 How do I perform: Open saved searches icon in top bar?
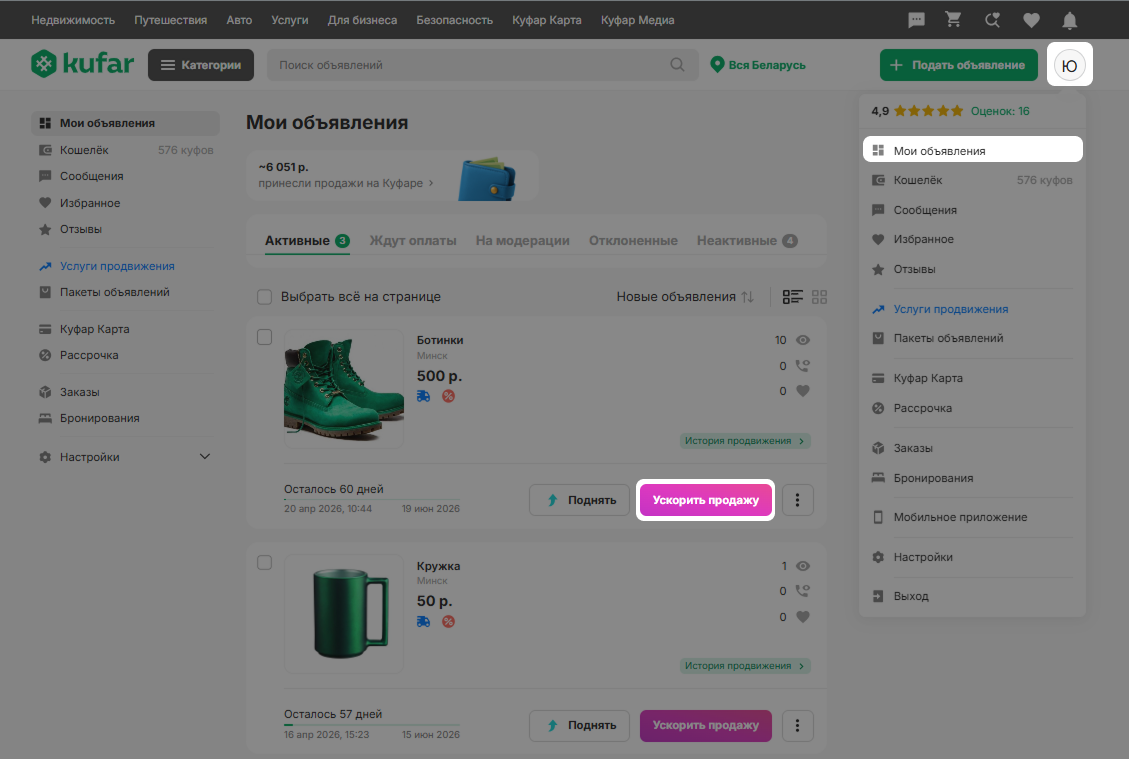click(x=992, y=20)
